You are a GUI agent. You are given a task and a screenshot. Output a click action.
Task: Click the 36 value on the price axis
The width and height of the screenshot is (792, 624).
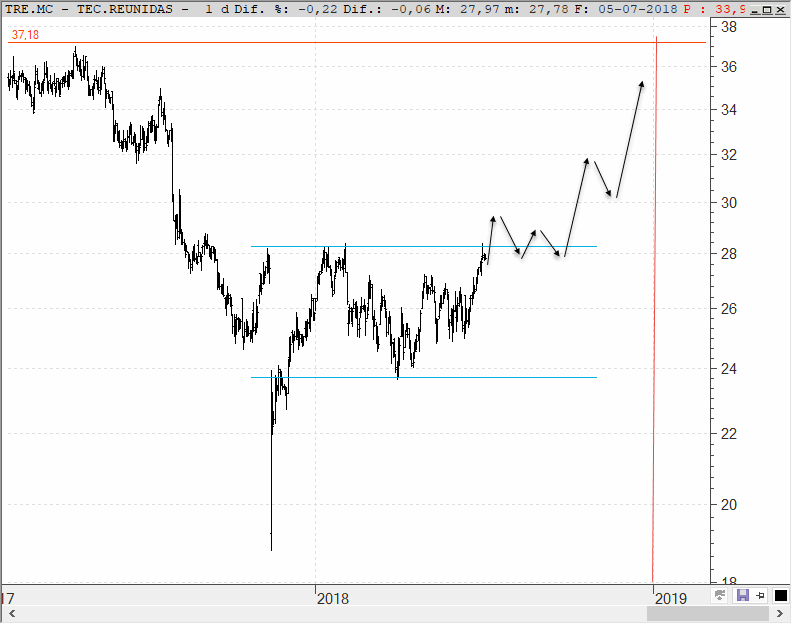[729, 67]
